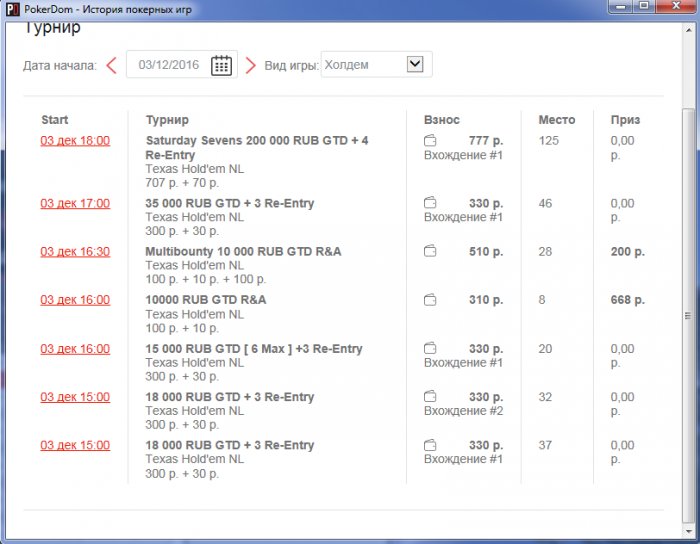The height and width of the screenshot is (544, 700).
Task: Click the vertical scrollbar thumb
Action: tap(689, 316)
